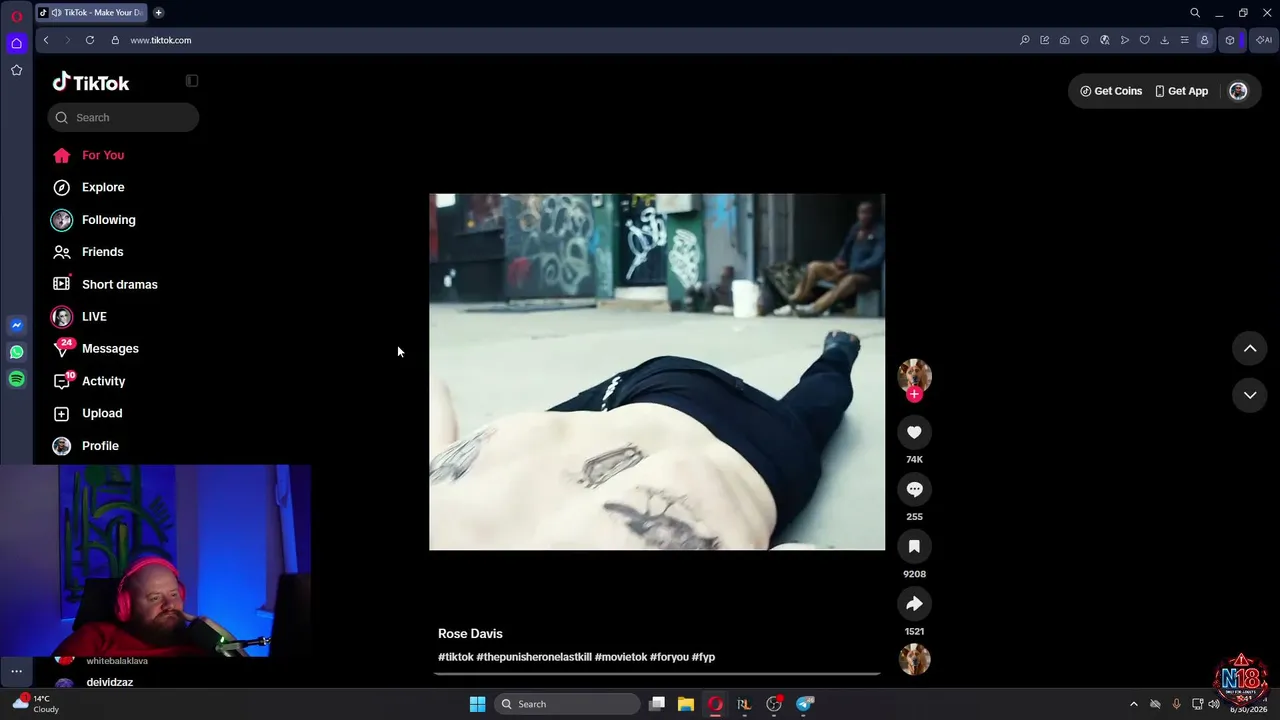Like the video with the heart

pos(914,432)
